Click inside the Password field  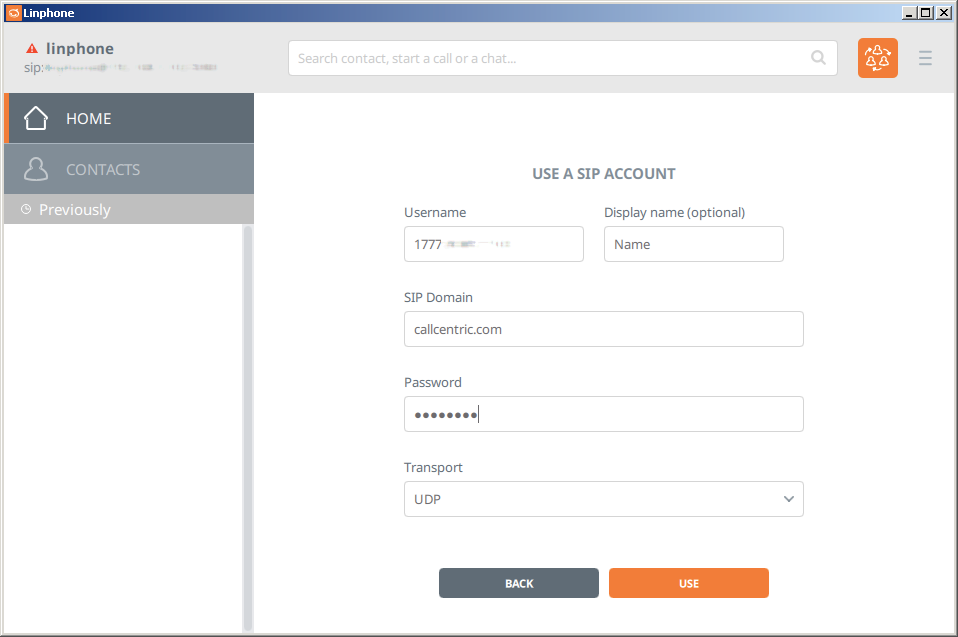[603, 413]
